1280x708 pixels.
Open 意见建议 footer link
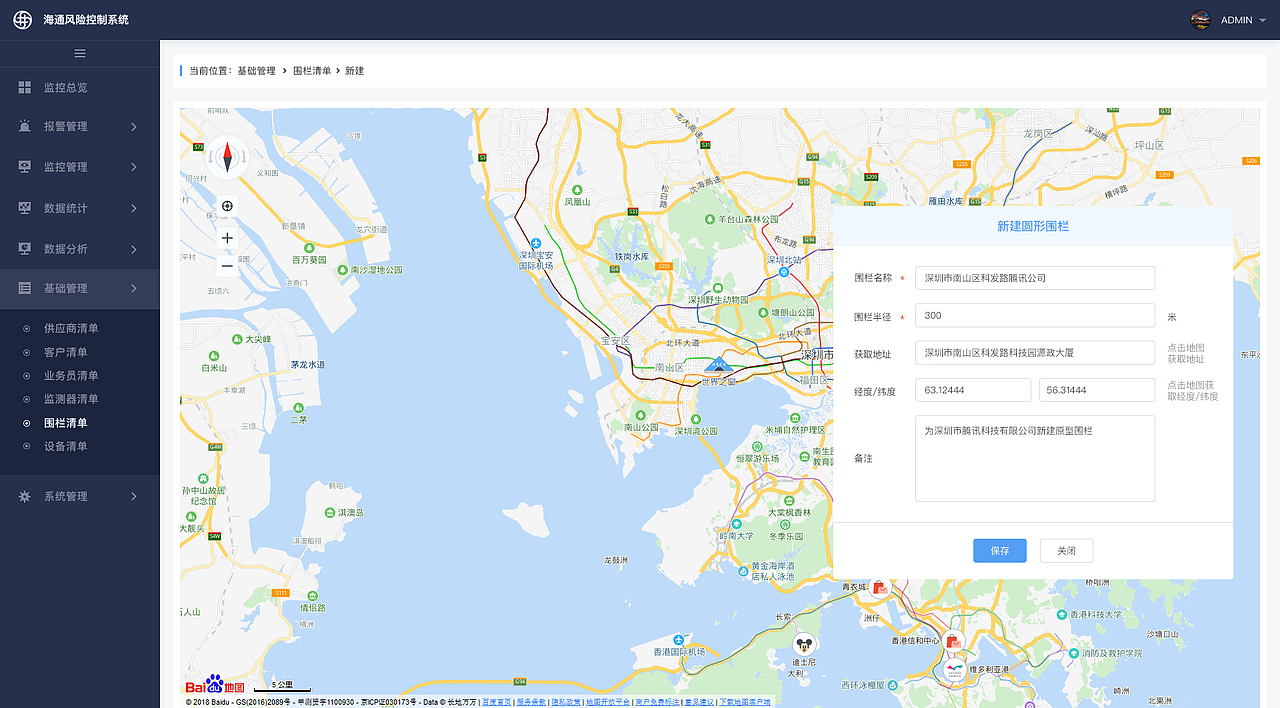tap(699, 702)
